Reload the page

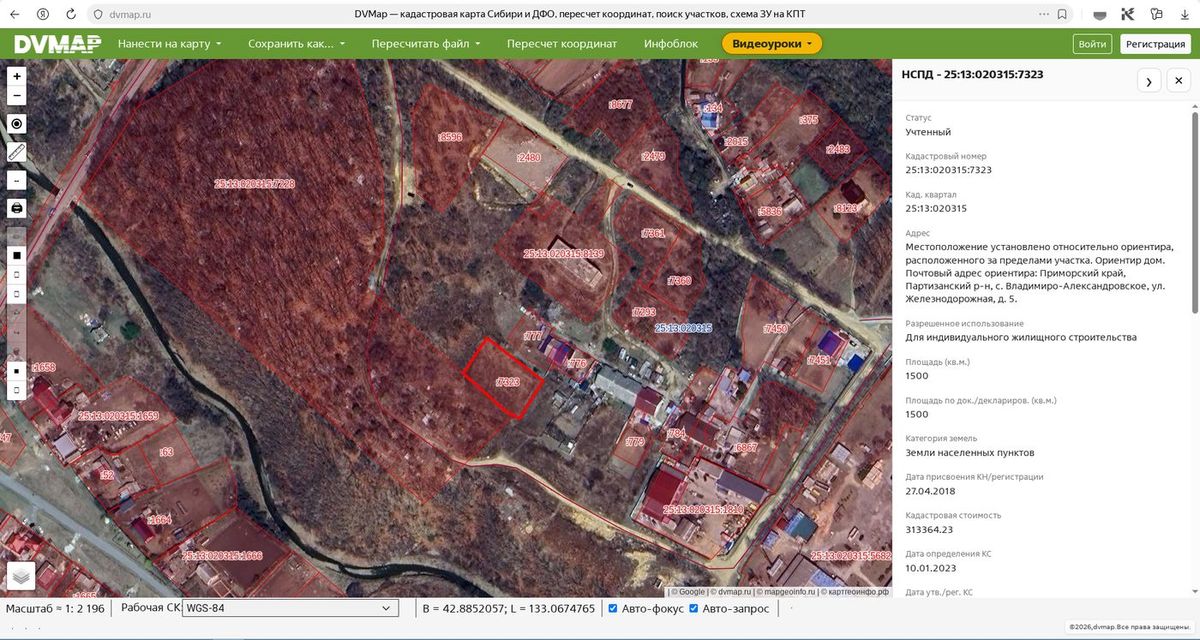pos(70,14)
